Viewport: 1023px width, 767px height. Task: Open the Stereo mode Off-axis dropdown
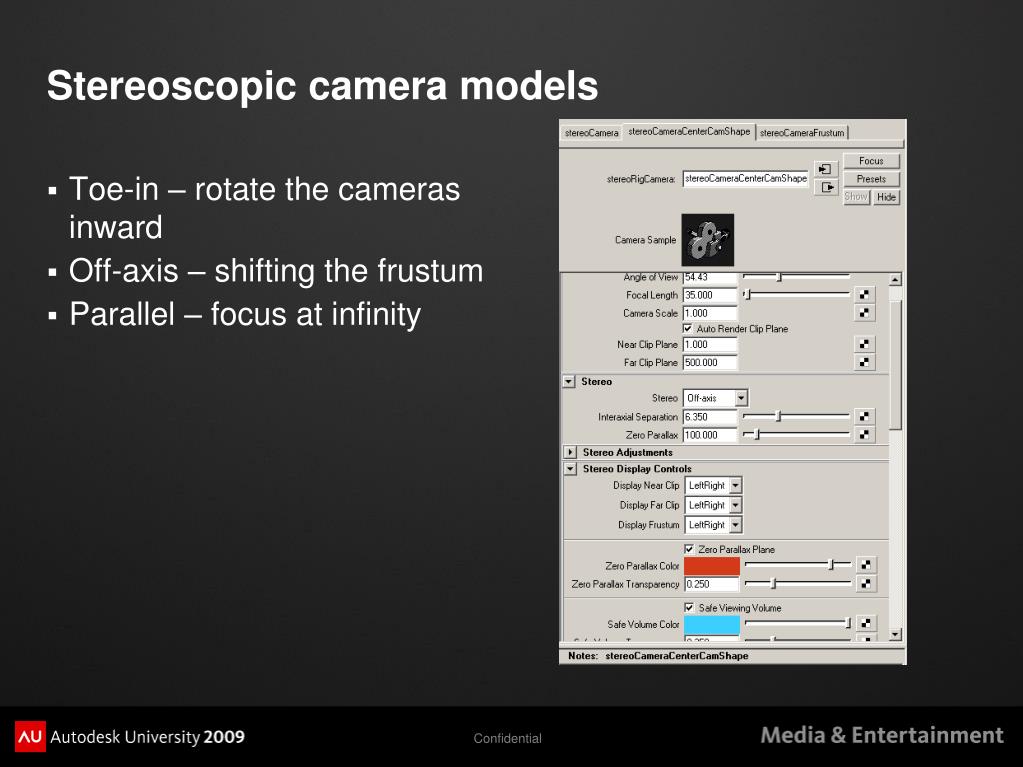(716, 398)
